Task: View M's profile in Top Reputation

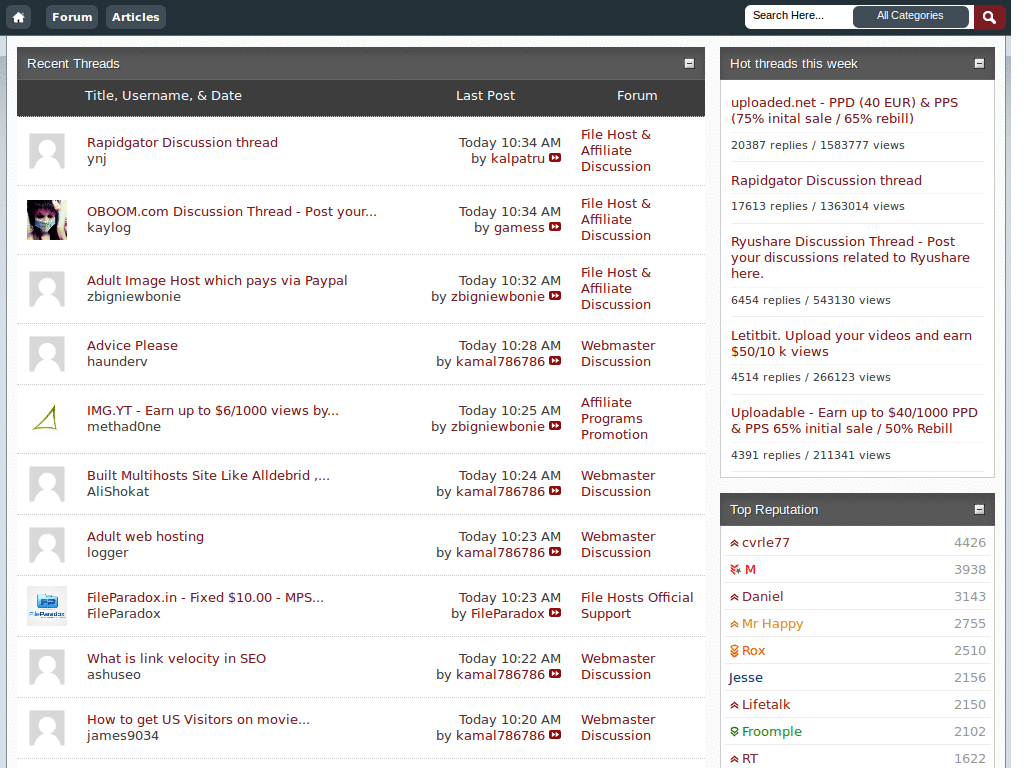Action: 750,570
